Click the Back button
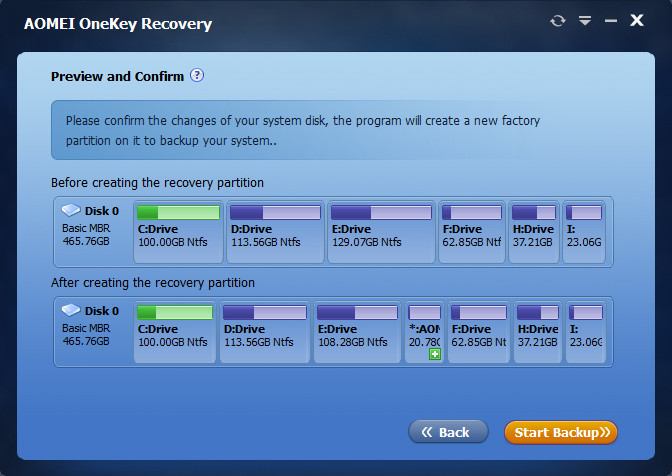This screenshot has height=476, width=672. point(448,432)
